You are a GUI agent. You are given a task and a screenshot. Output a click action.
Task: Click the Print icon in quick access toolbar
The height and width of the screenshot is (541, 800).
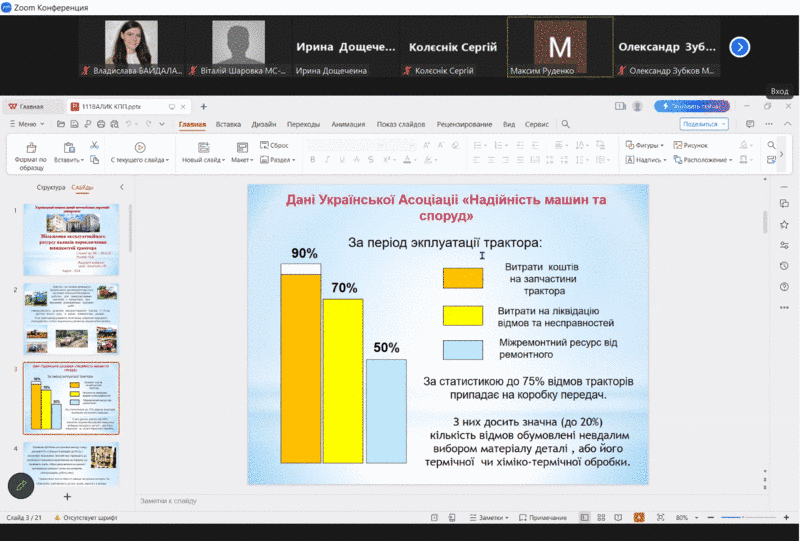click(101, 124)
